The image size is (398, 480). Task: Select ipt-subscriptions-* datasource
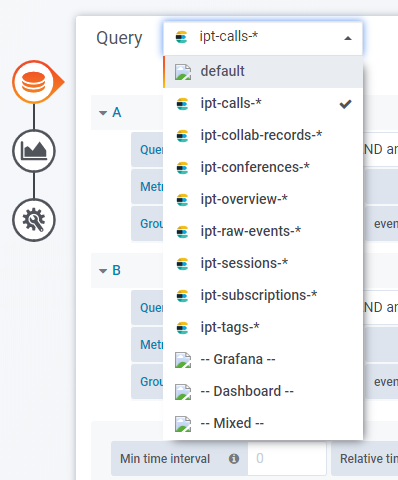264,296
